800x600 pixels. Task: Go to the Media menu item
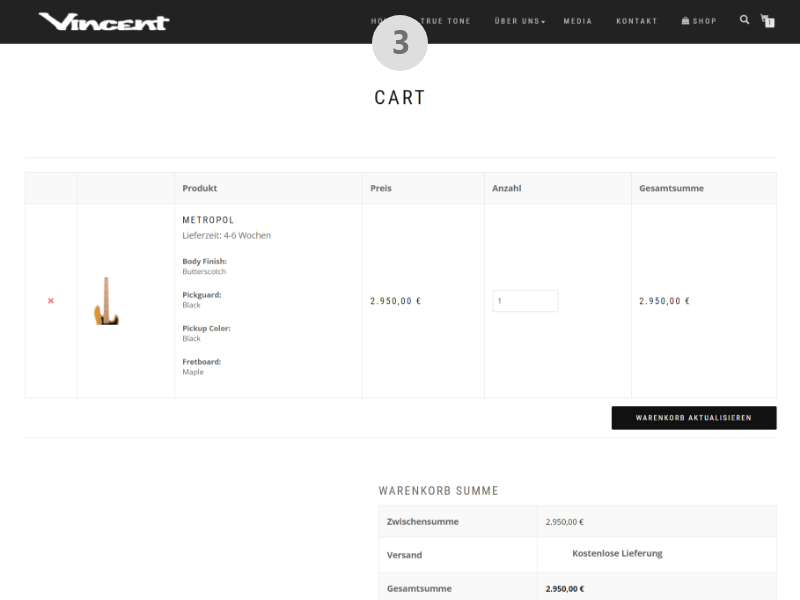pos(578,21)
